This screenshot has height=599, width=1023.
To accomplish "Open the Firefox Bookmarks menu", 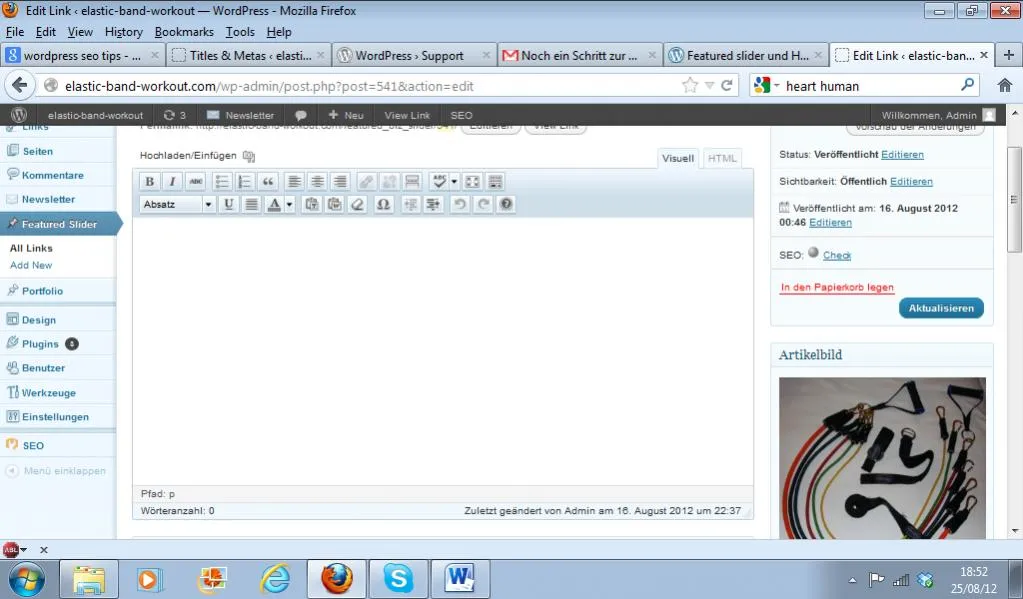I will point(184,32).
